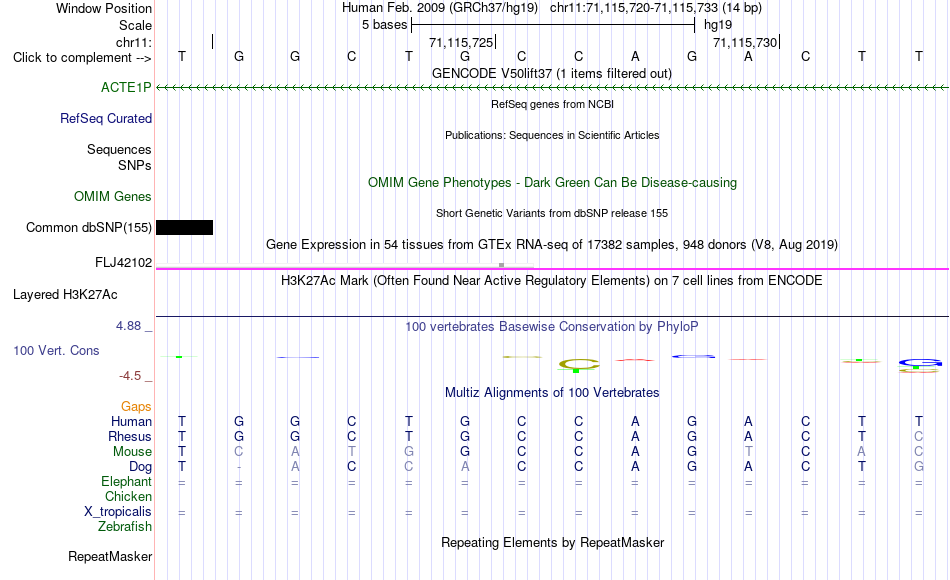Click the large olive C PhyloP logo

pos(579,365)
